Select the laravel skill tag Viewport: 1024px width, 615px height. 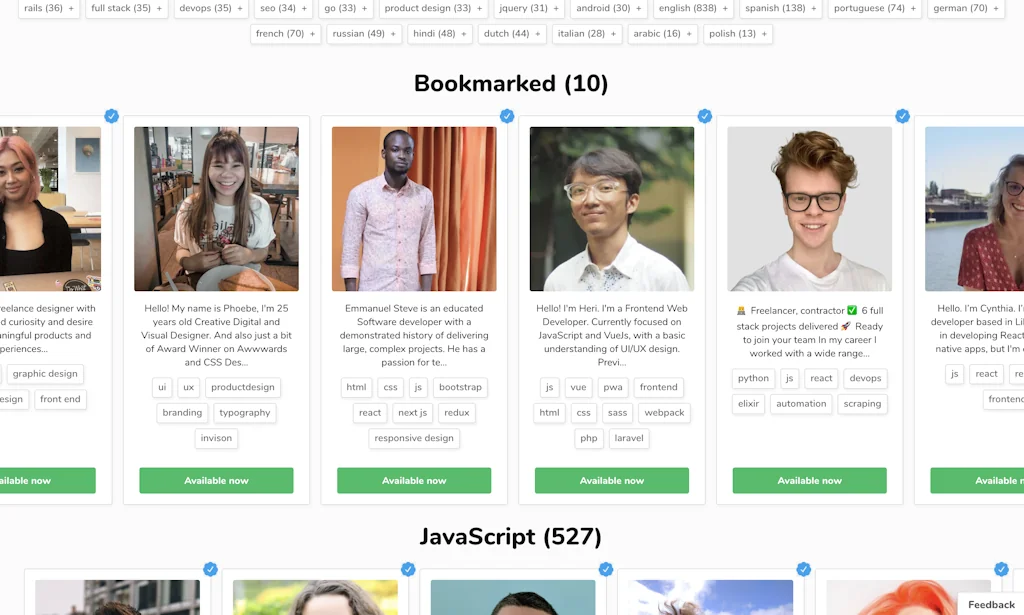(629, 438)
